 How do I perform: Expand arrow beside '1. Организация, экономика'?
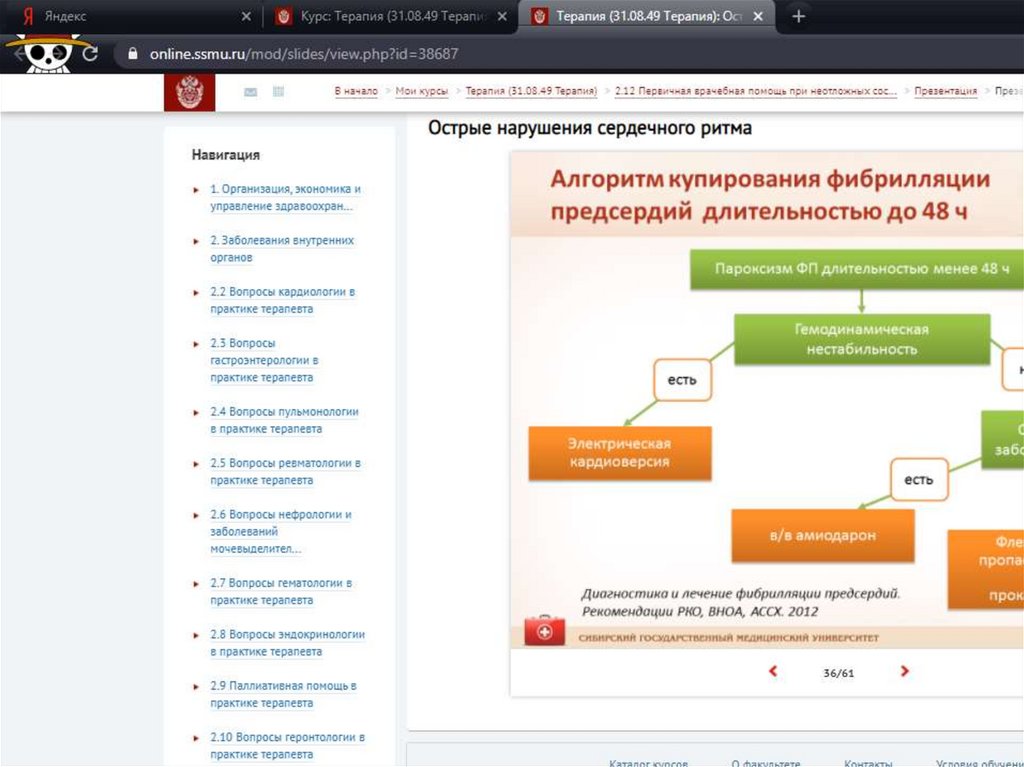pyautogui.click(x=195, y=190)
